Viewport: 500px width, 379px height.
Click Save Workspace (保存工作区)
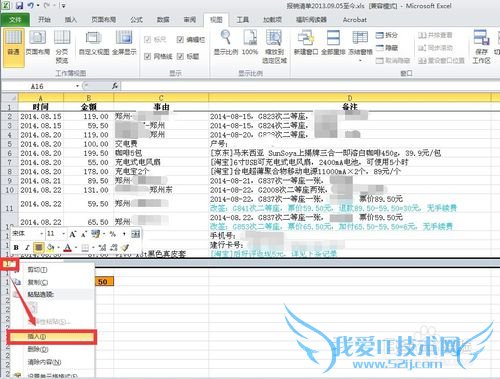[x=482, y=47]
